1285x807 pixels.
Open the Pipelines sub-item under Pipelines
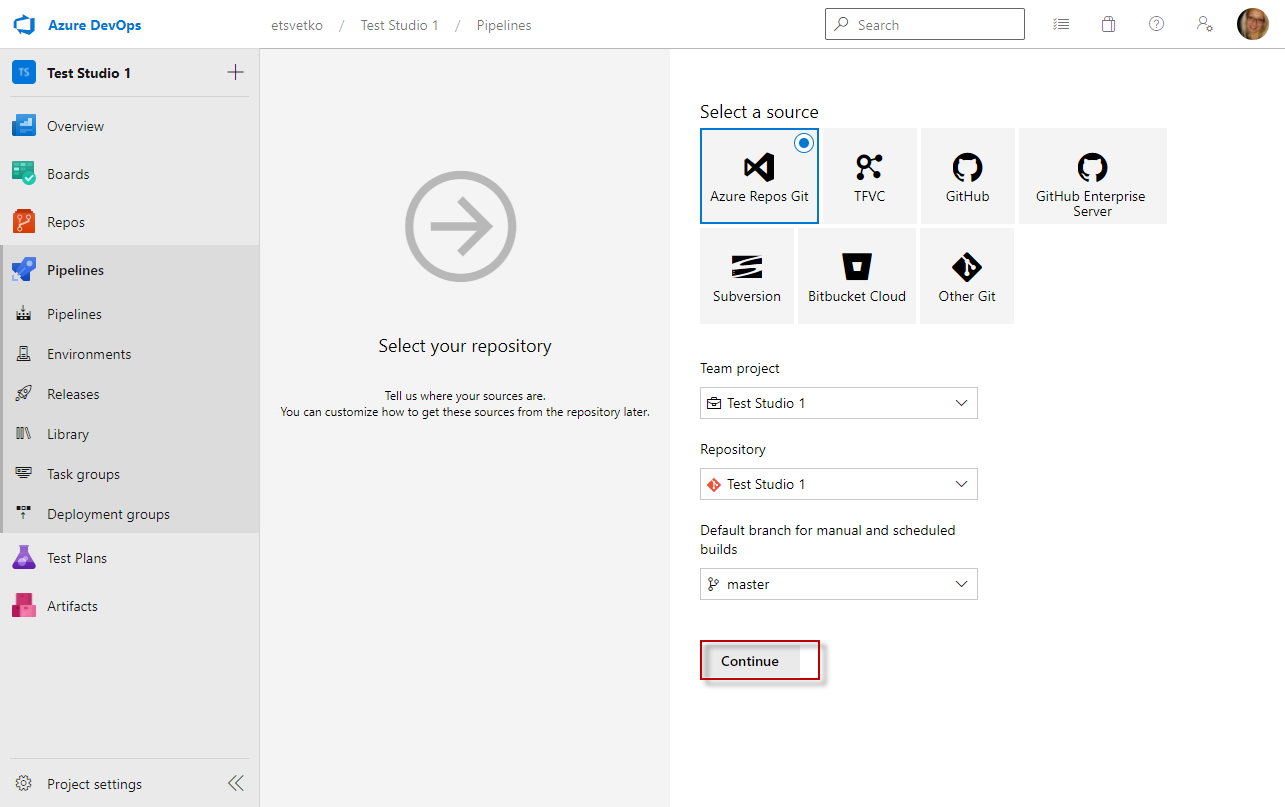coord(130,314)
